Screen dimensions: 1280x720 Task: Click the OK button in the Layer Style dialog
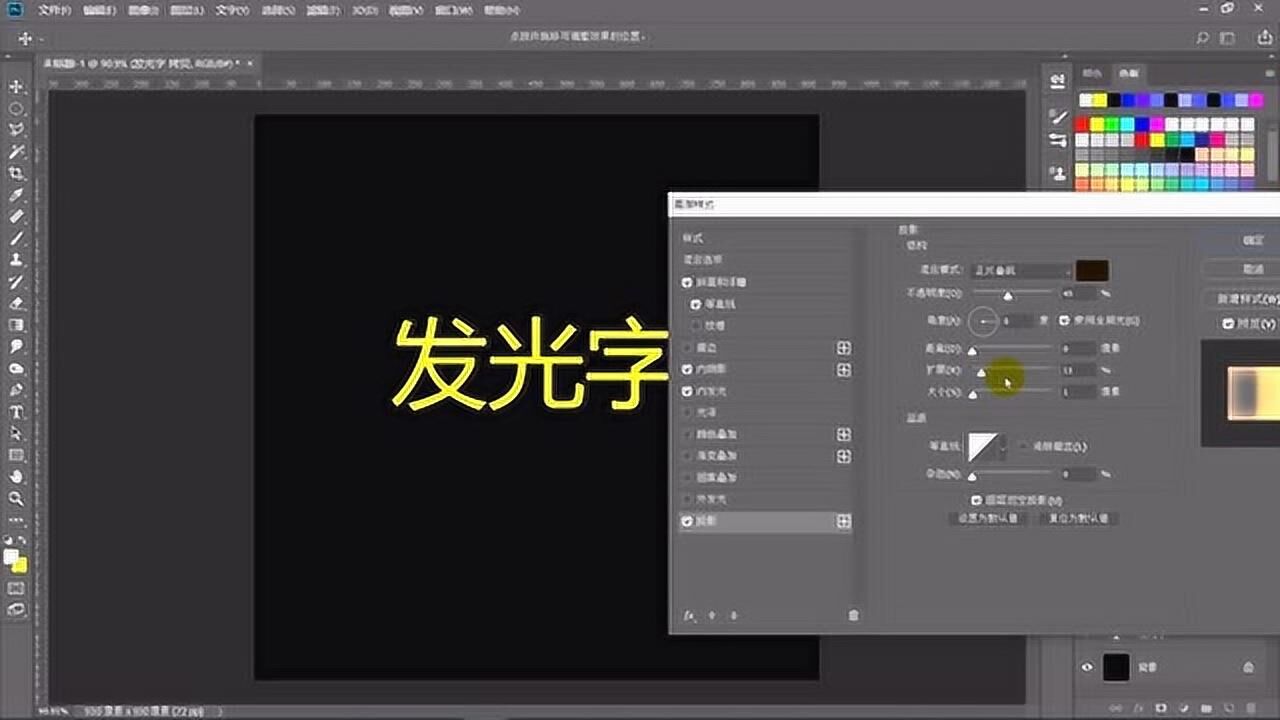pos(1252,241)
